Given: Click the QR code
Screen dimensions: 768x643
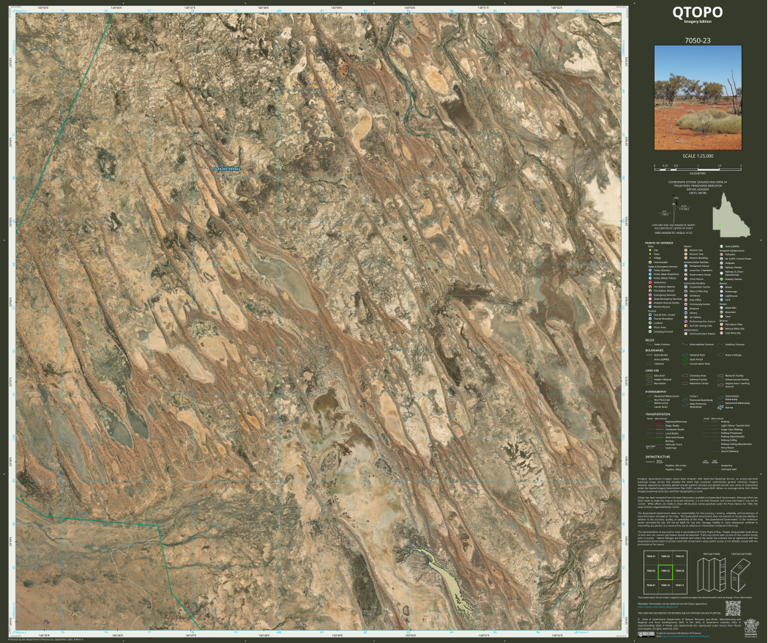Looking at the screenshot, I should coord(733,608).
